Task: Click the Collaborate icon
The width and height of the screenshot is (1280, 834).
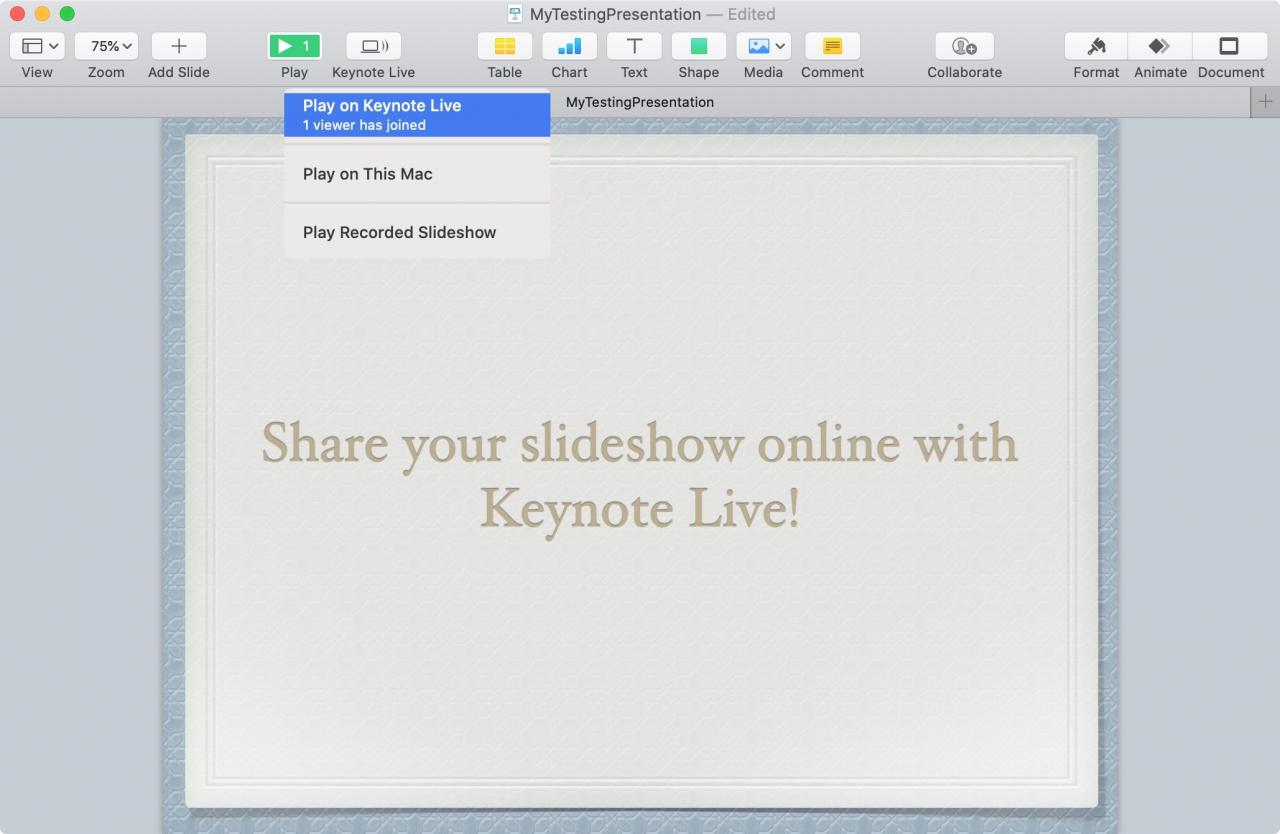Action: [x=964, y=46]
